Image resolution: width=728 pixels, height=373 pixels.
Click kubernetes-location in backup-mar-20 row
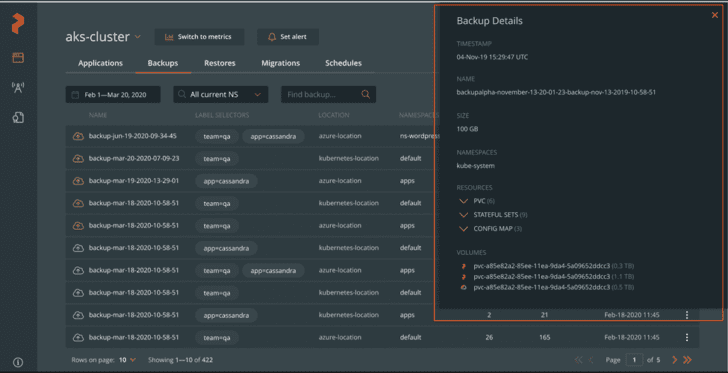click(x=349, y=158)
